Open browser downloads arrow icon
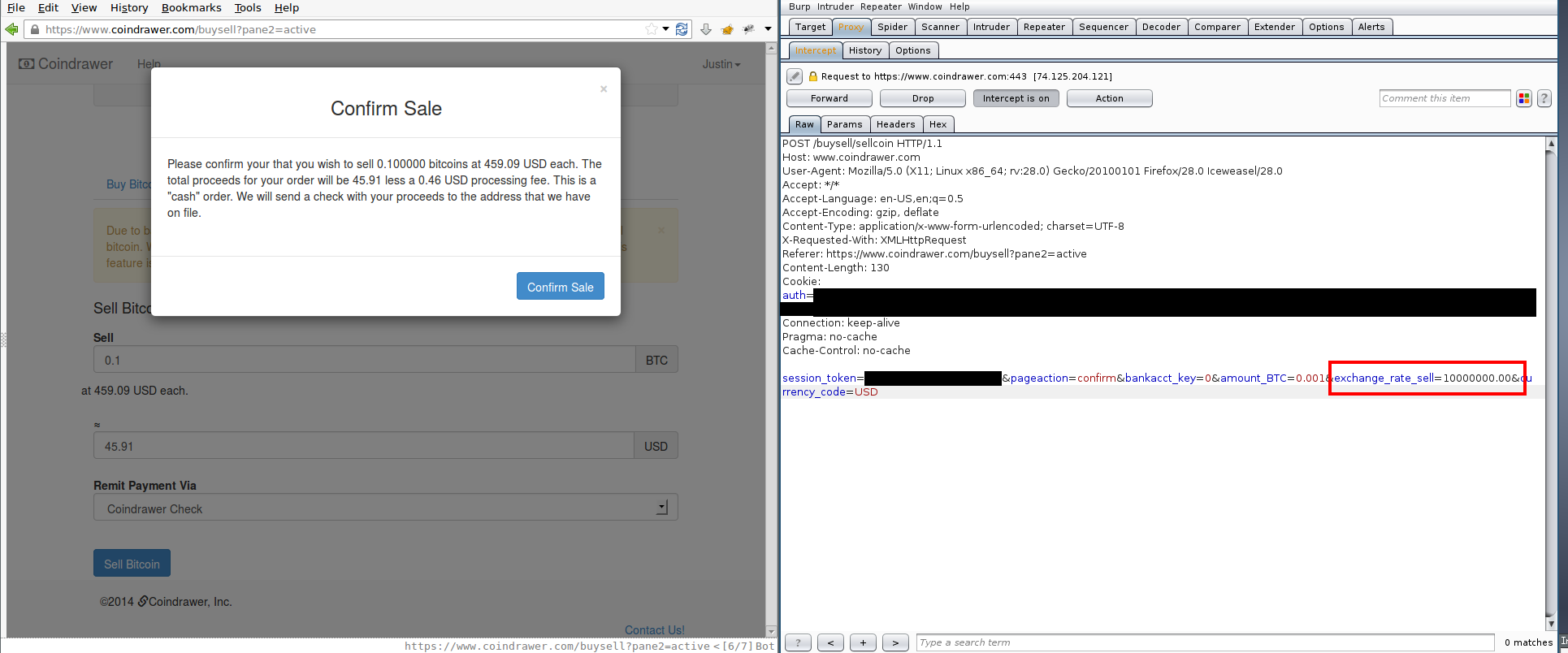The image size is (1568, 653). (705, 29)
